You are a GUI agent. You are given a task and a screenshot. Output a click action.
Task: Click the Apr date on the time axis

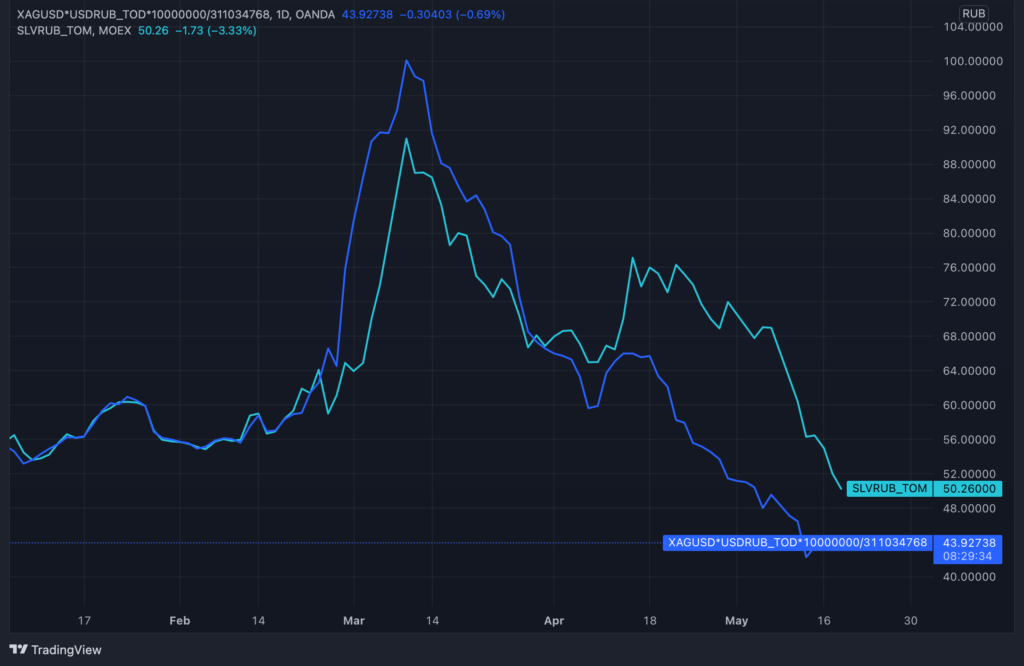pos(553,620)
